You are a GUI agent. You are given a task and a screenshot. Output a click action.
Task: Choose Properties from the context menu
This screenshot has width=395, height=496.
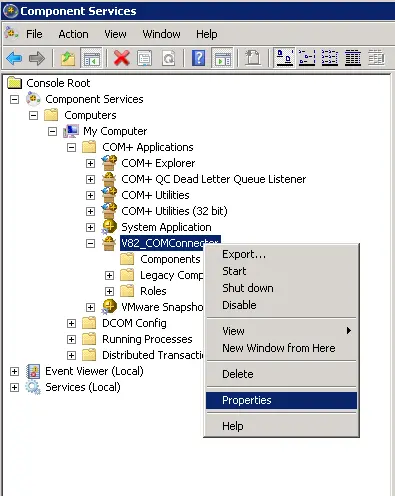[281, 400]
